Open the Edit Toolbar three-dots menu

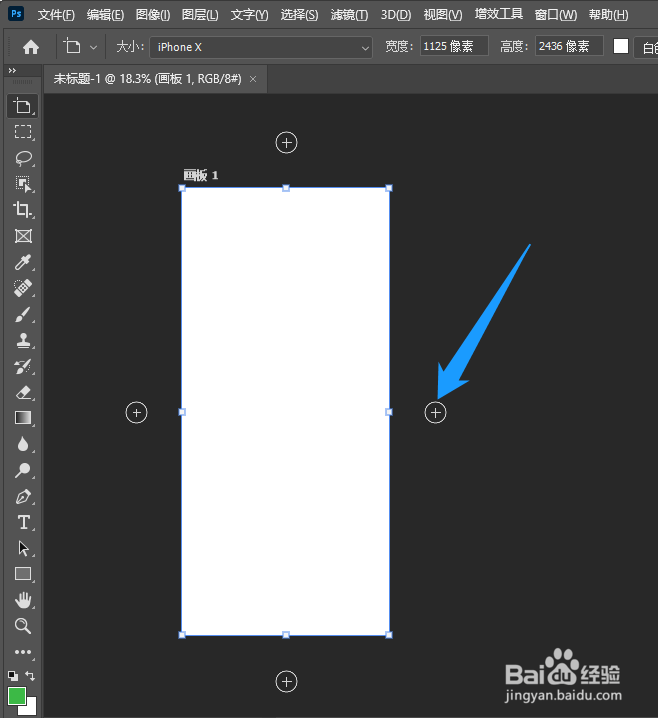(x=22, y=652)
